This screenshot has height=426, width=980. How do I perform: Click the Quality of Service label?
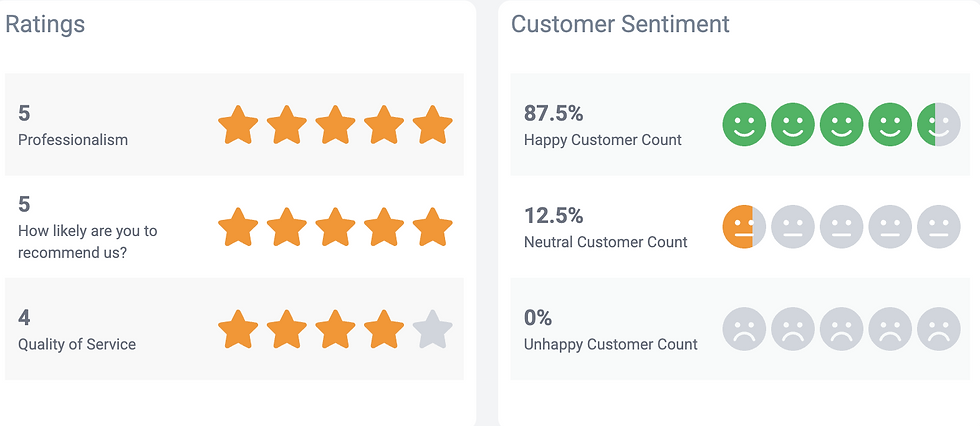tap(77, 344)
